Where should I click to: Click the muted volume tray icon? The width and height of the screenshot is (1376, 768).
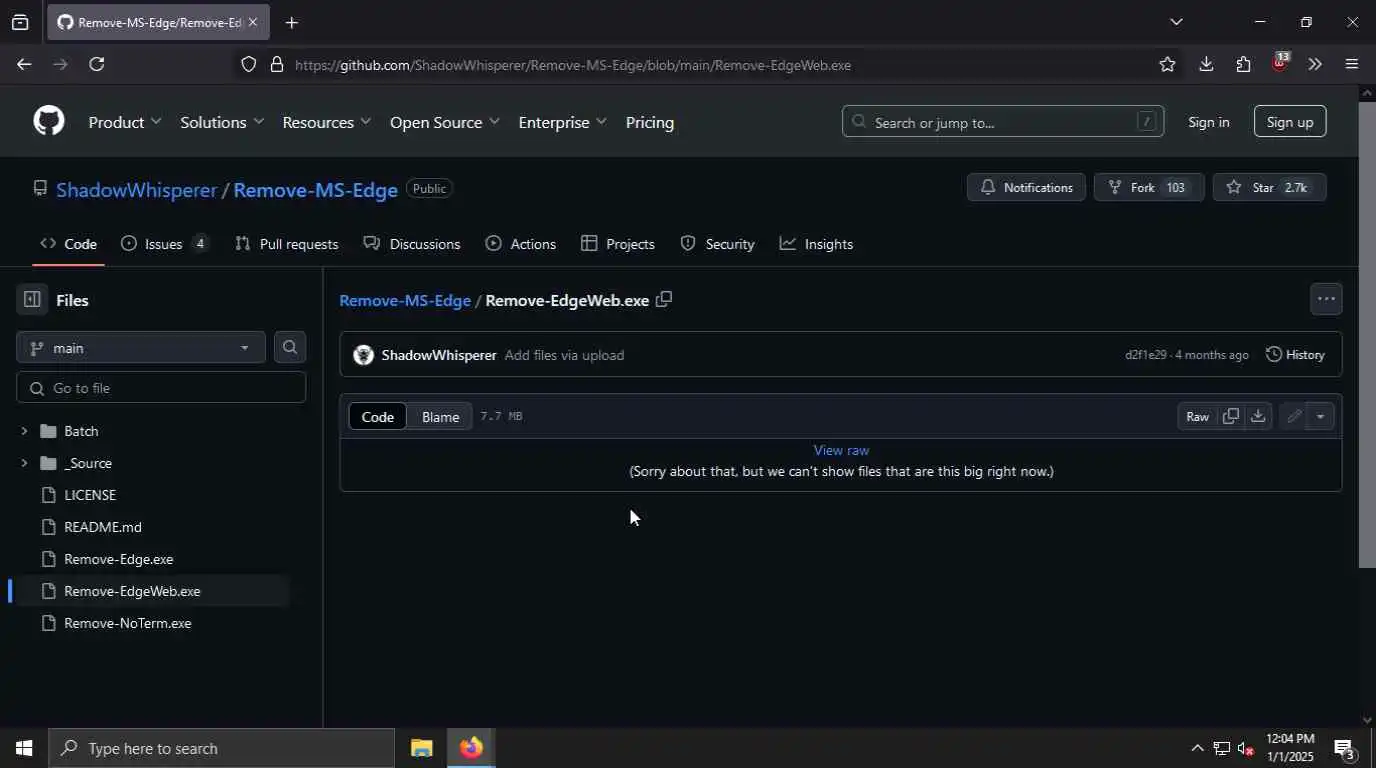tap(1246, 748)
